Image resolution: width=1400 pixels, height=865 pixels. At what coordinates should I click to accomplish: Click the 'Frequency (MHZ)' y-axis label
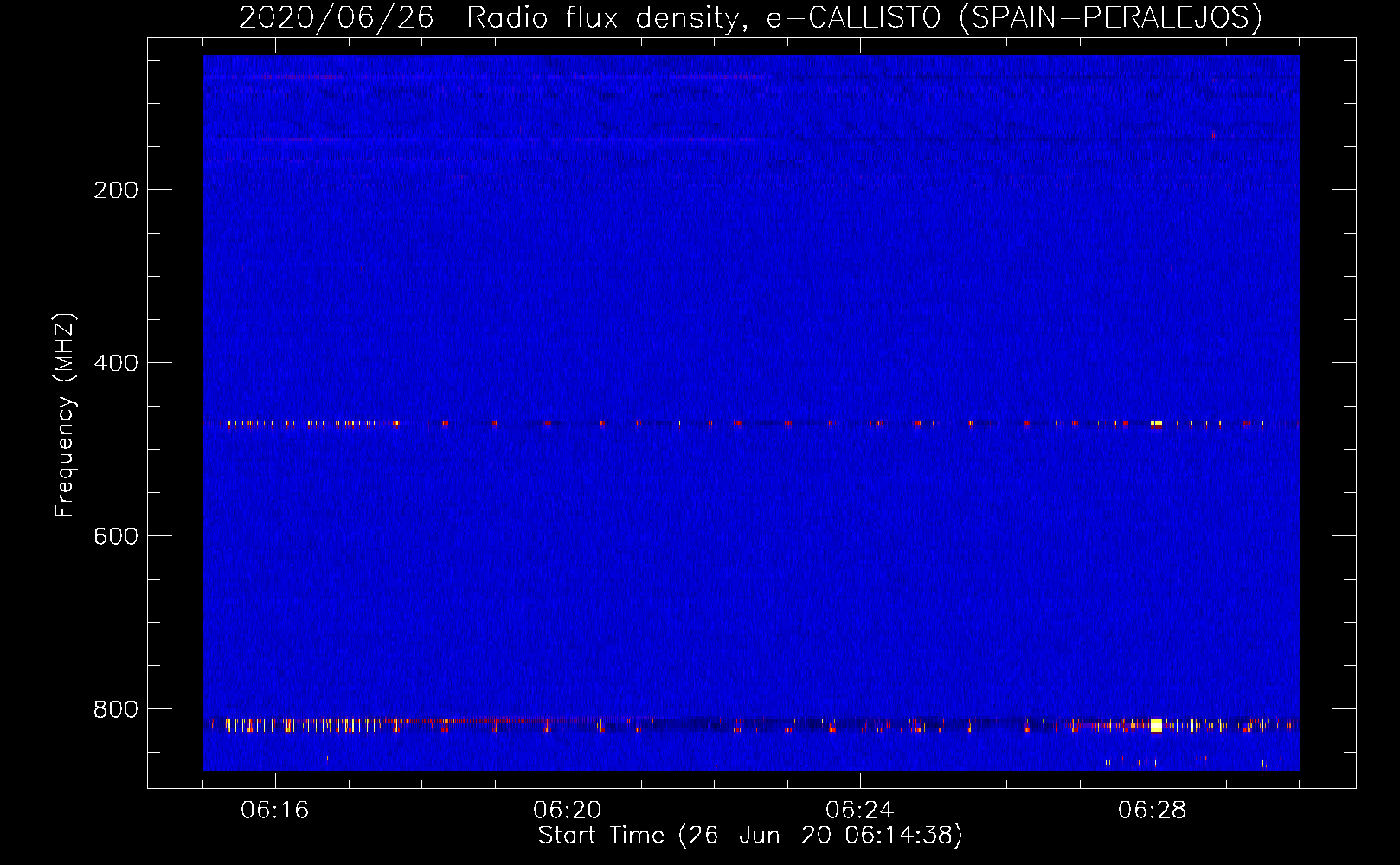pyautogui.click(x=65, y=415)
